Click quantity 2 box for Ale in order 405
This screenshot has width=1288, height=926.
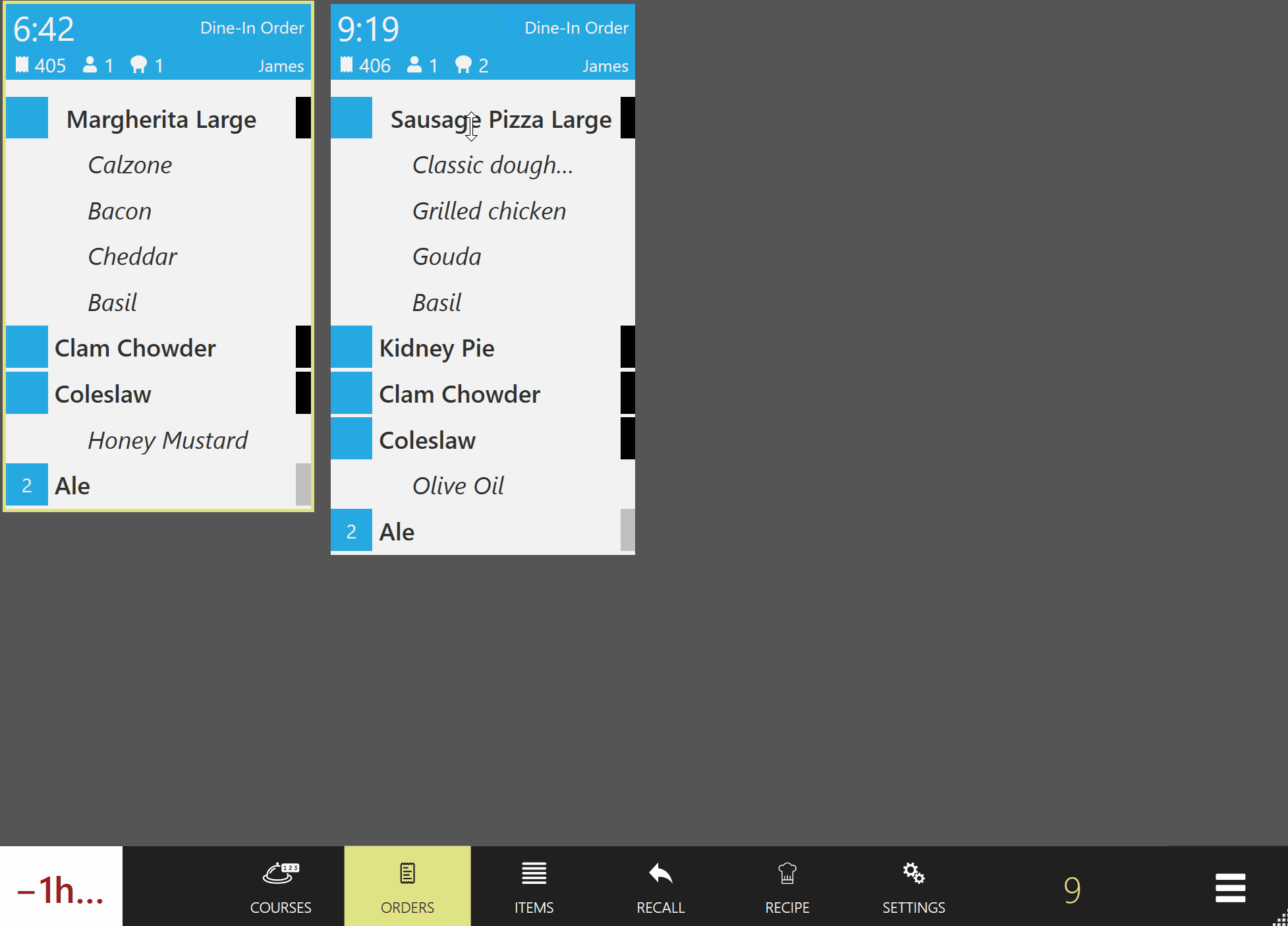[27, 485]
